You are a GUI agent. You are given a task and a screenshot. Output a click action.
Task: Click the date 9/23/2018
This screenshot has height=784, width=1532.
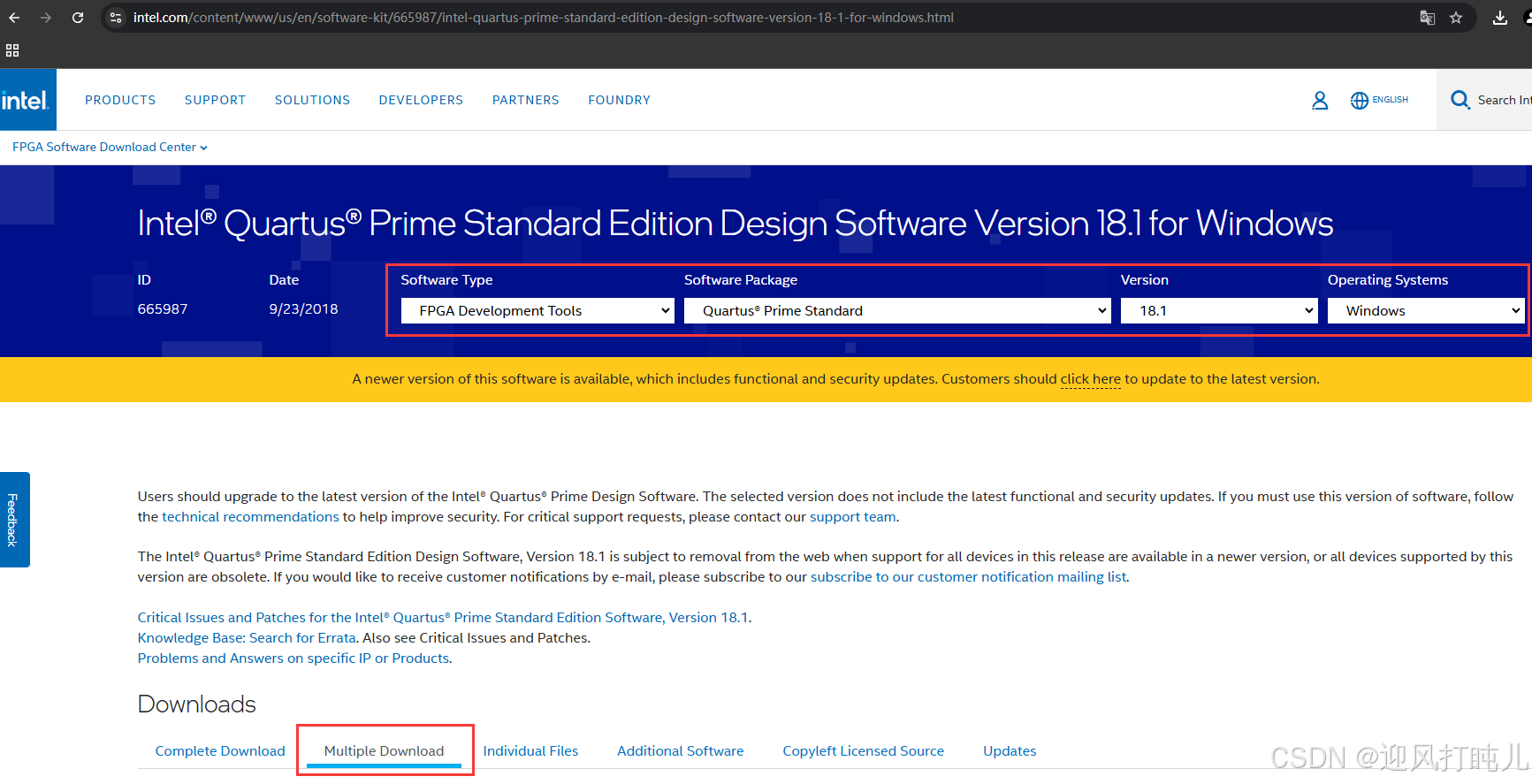point(303,309)
